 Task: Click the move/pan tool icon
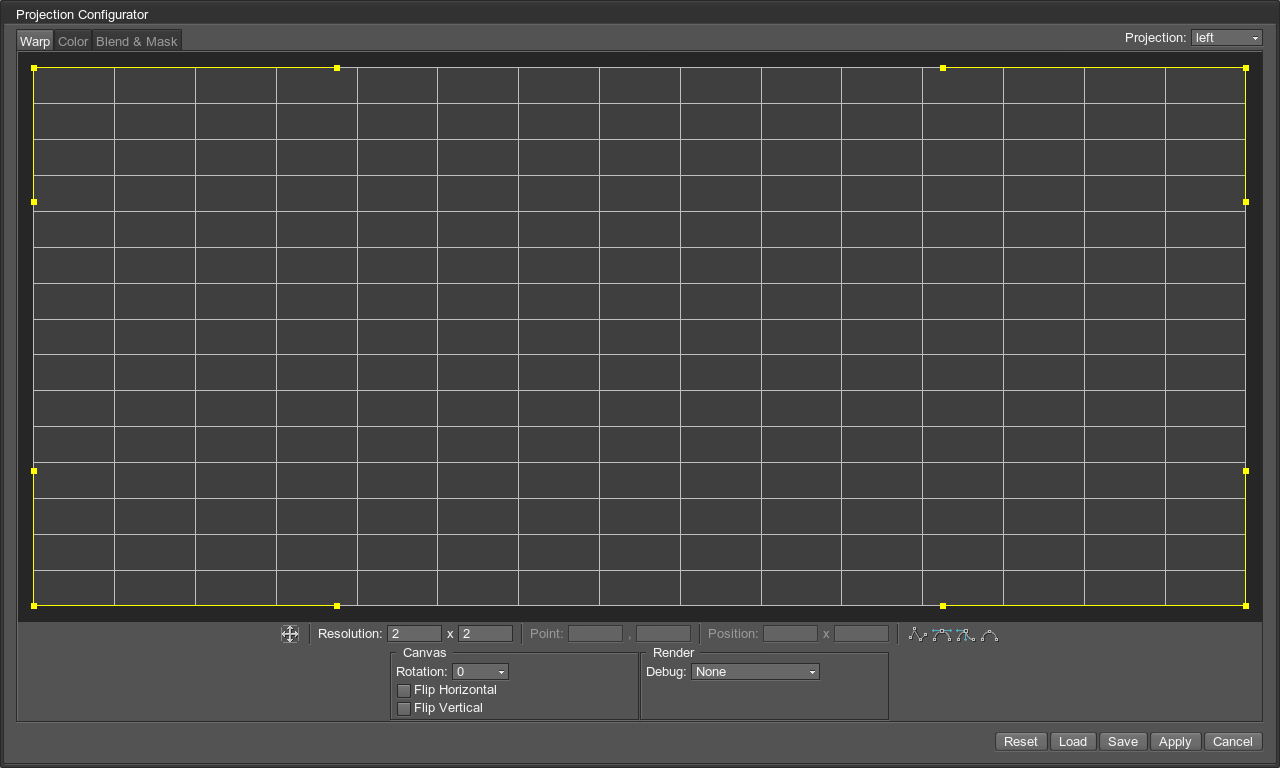click(x=290, y=634)
